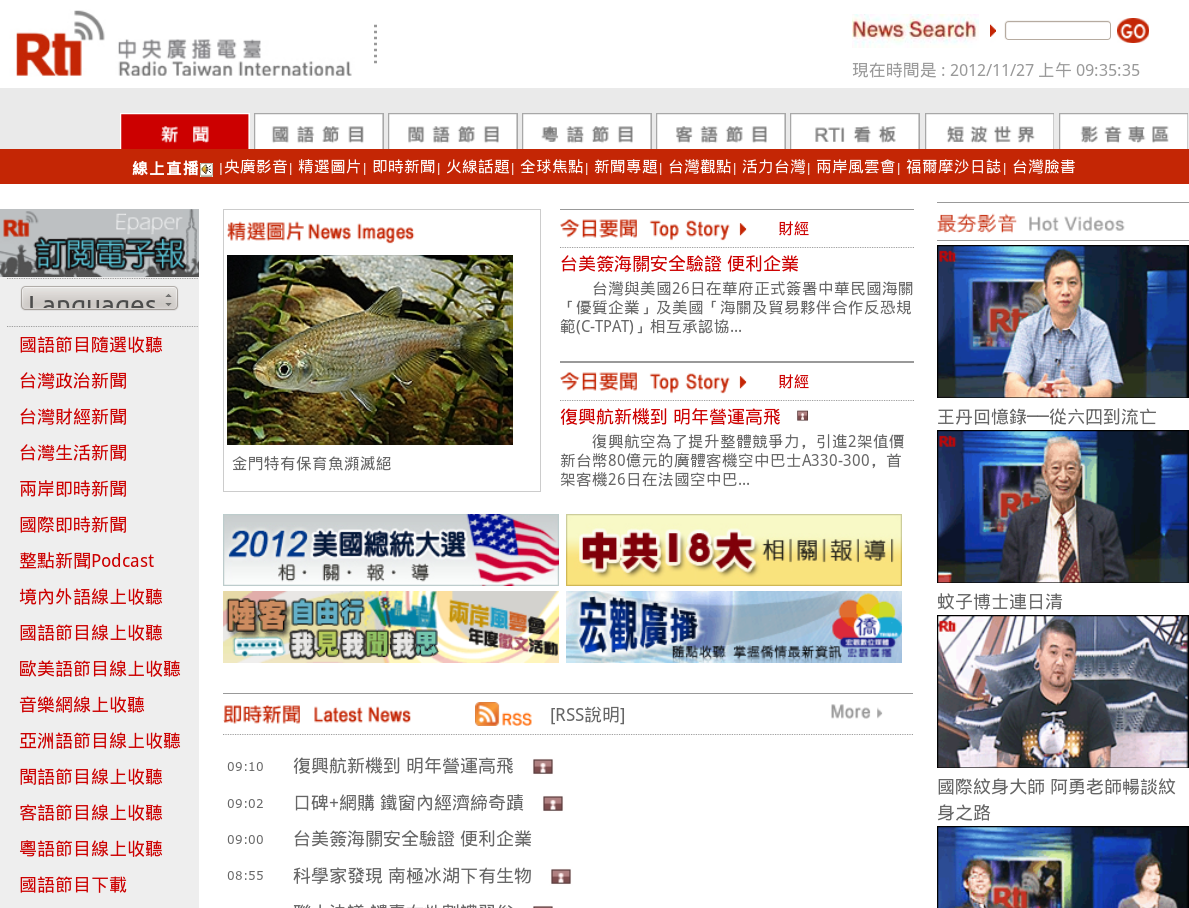1189x908 pixels.
Task: Open sidebar link 國語節目隨選收聽
Action: tap(91, 345)
